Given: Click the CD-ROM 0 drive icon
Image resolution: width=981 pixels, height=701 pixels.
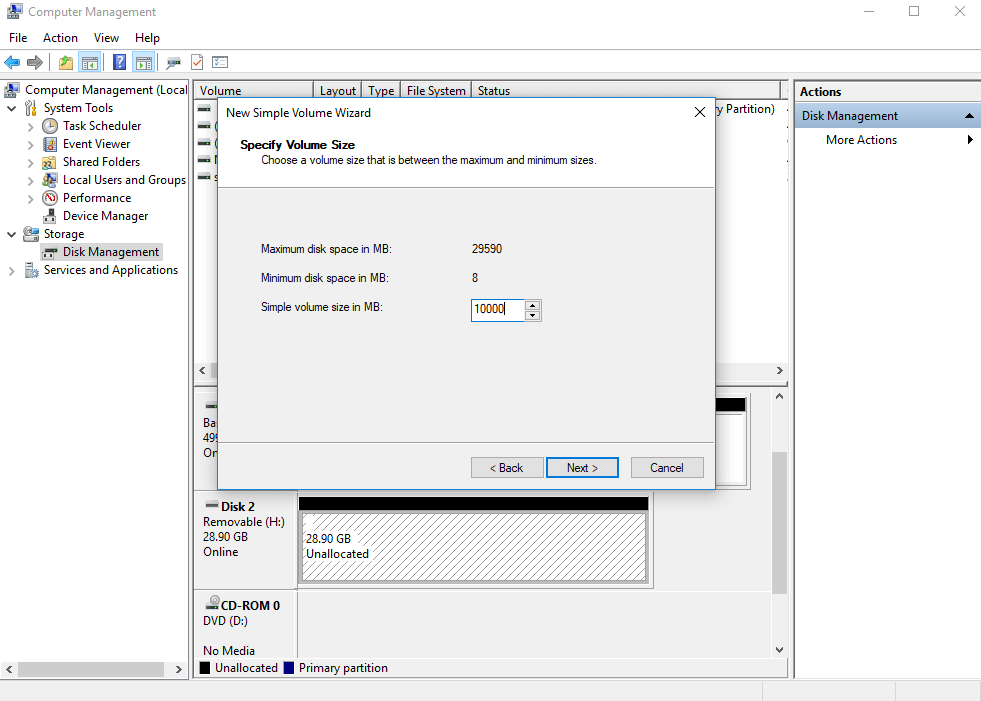Looking at the screenshot, I should [x=213, y=603].
